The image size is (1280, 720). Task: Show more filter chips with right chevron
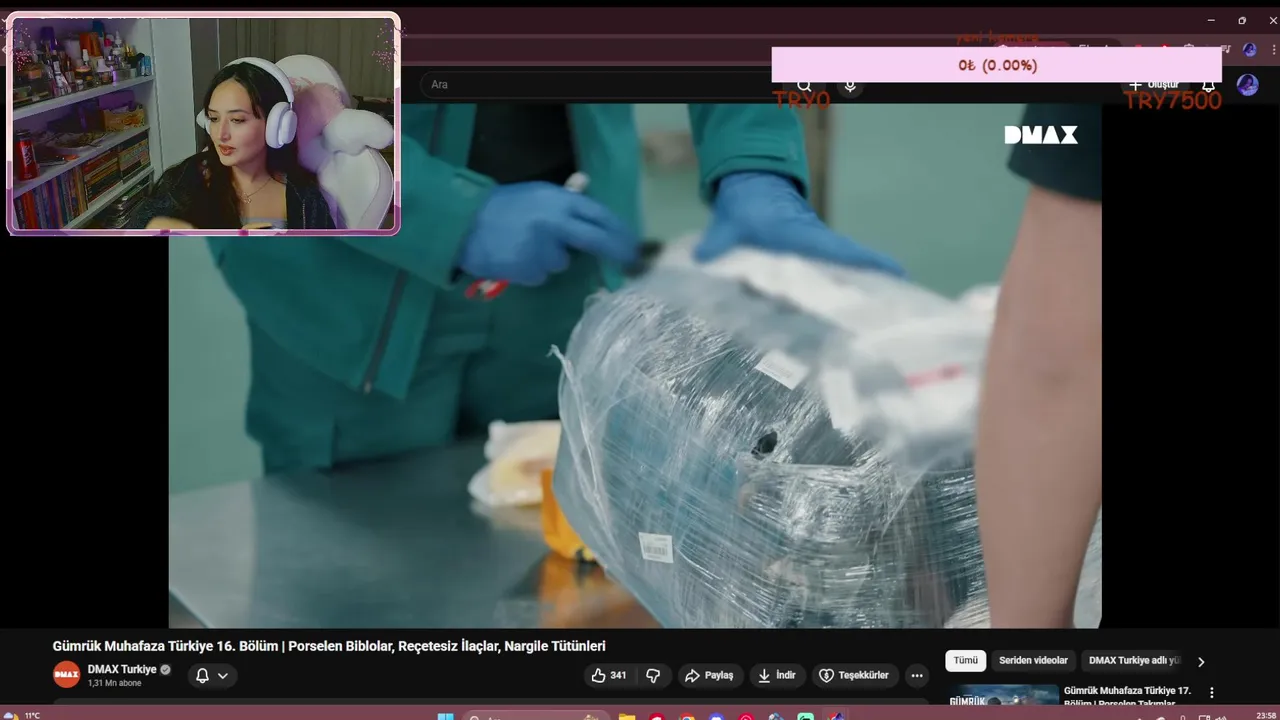[1201, 661]
